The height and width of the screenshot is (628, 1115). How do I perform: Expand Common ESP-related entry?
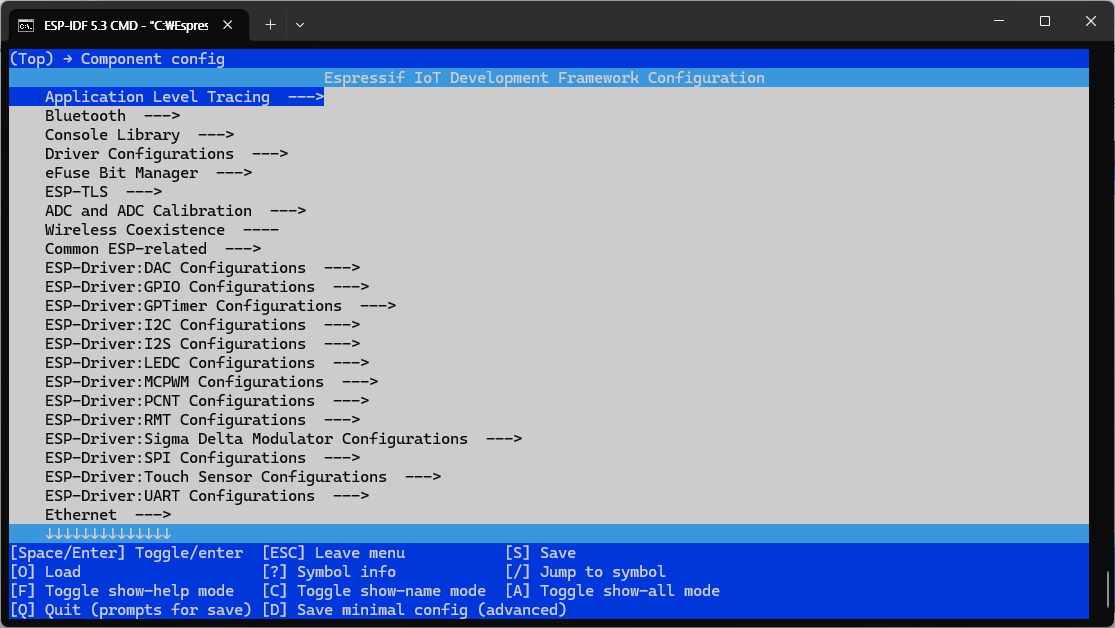pos(153,249)
